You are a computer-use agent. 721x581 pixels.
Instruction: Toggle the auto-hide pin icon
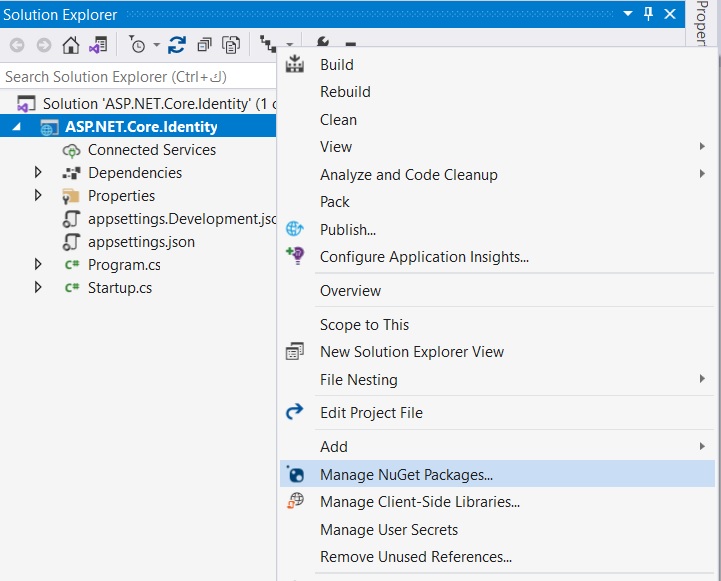click(x=648, y=14)
